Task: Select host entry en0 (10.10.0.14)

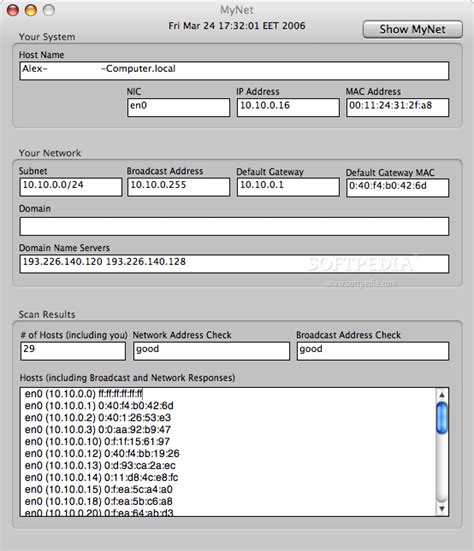Action: click(x=101, y=478)
